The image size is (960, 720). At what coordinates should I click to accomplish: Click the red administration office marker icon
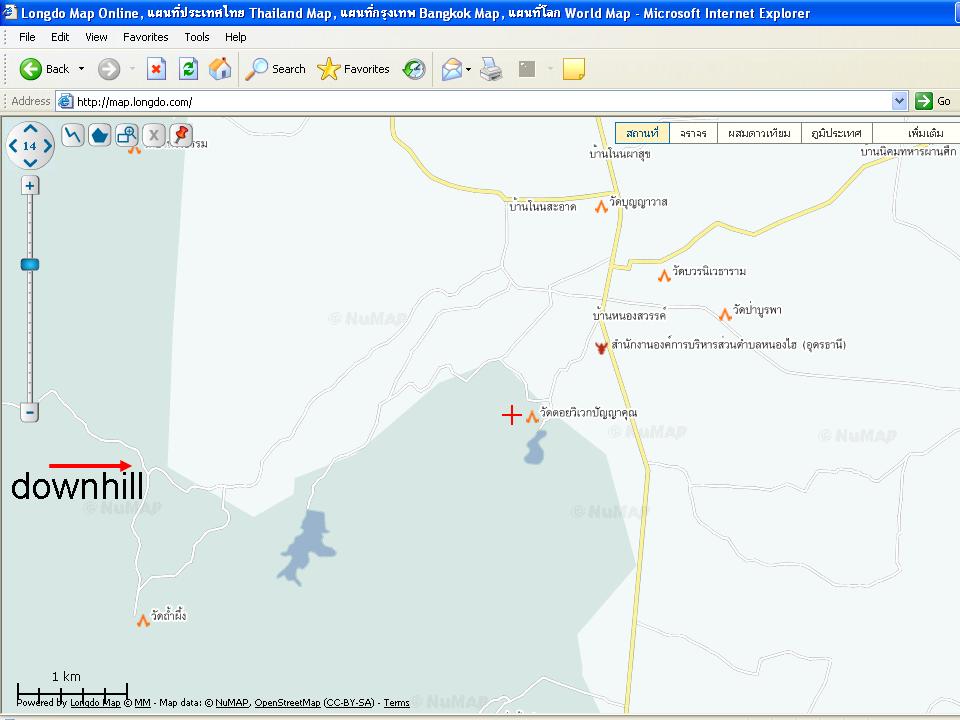tap(601, 348)
